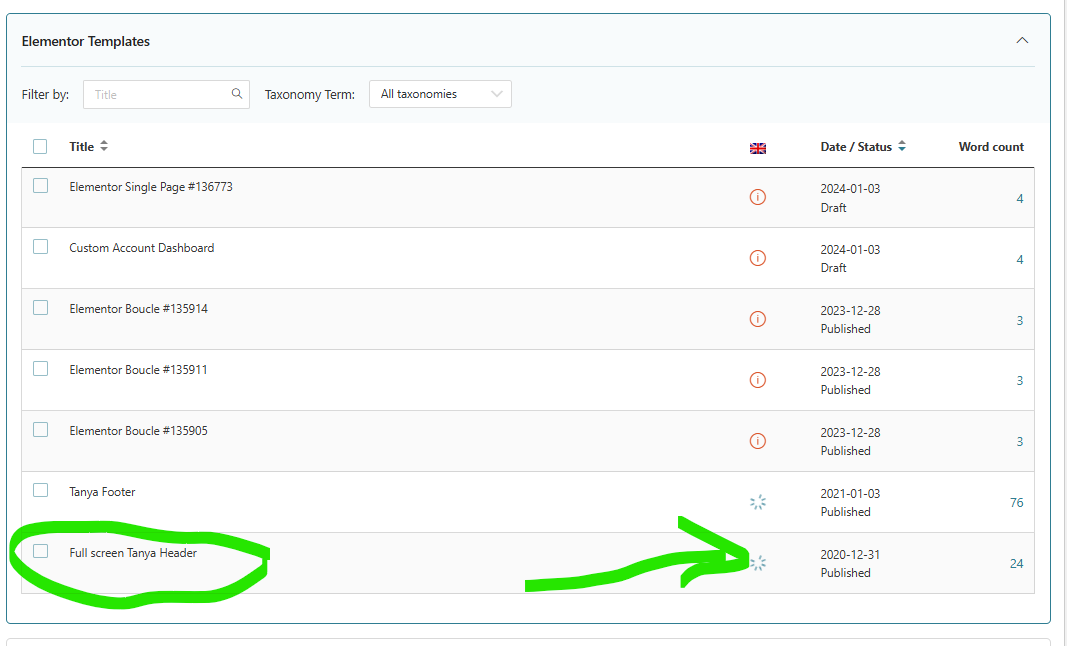Toggle the select-all checkbox in header

pos(40,146)
